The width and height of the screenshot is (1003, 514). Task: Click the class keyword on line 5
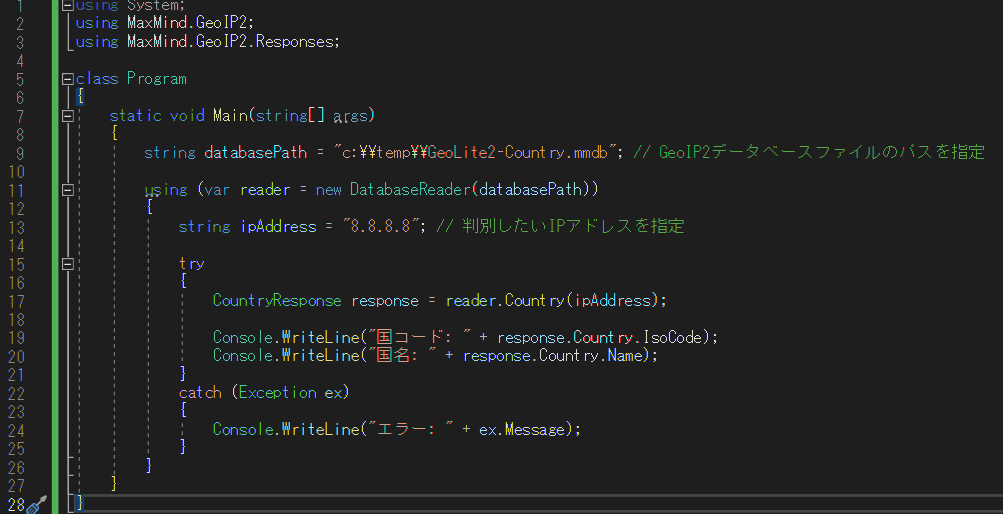[x=97, y=79]
